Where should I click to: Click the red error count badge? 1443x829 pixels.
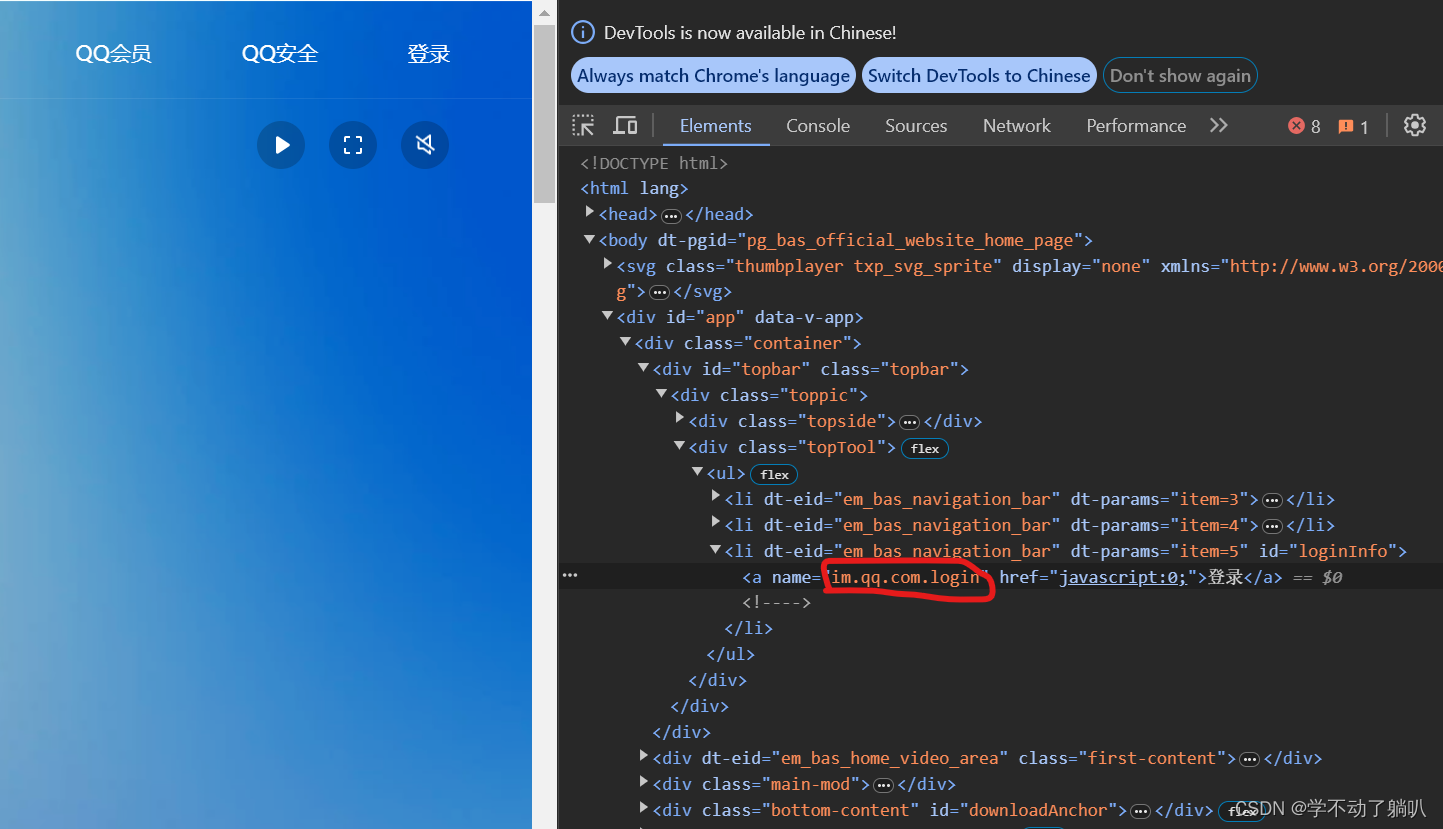pos(1304,126)
